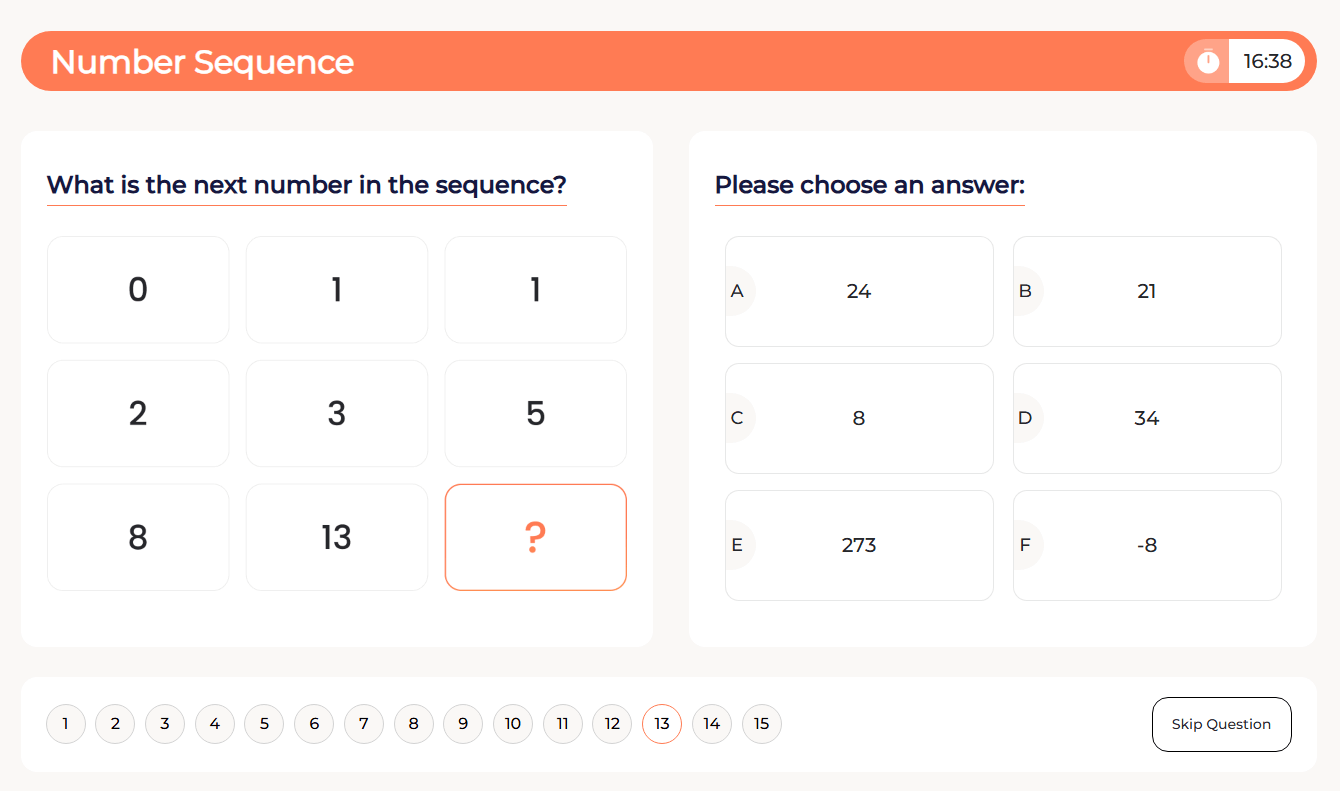Go to final question 15
Screen dimensions: 1340x791
762,724
